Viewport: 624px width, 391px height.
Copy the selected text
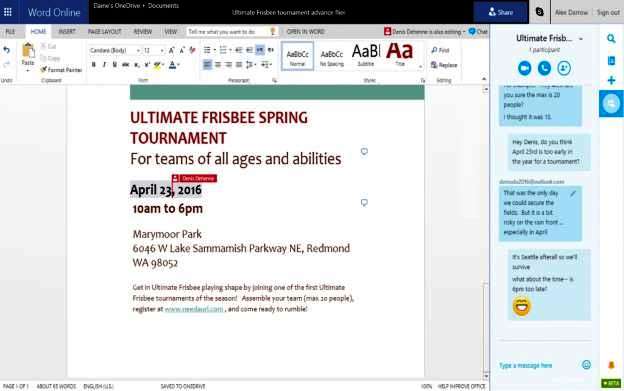[51, 58]
